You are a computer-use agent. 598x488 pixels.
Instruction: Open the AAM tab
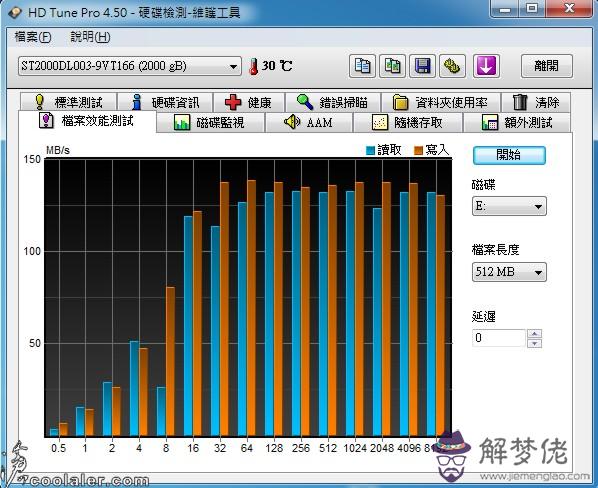309,122
